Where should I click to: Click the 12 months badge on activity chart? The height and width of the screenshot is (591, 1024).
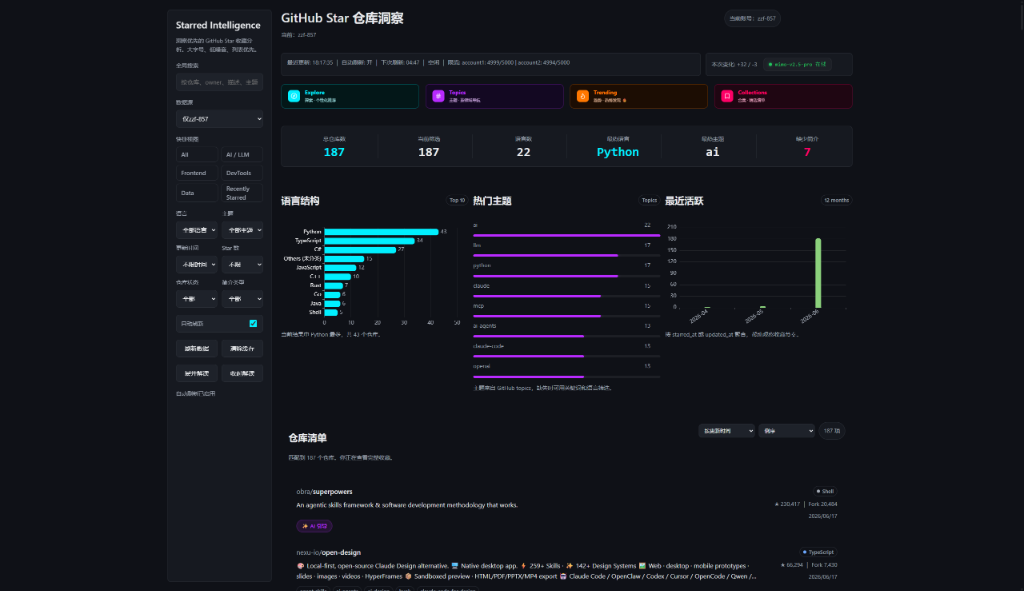[837, 200]
